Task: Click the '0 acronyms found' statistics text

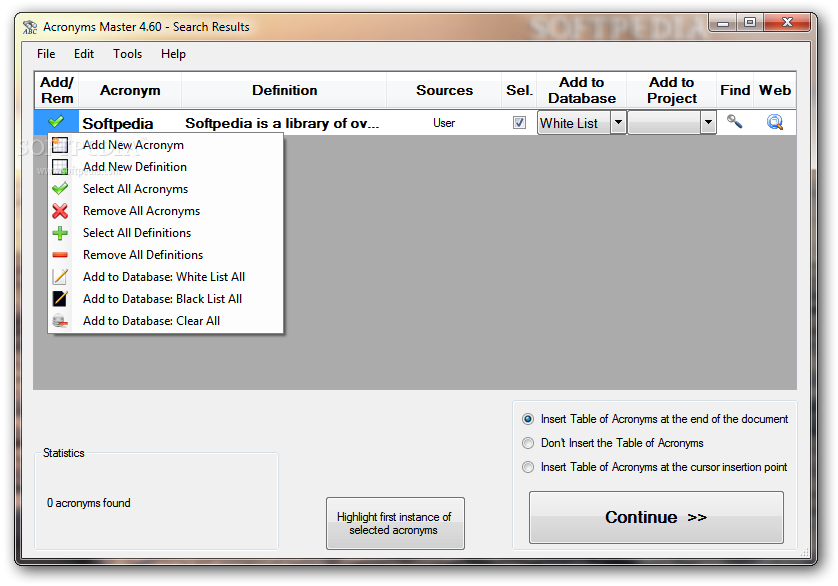Action: [89, 503]
